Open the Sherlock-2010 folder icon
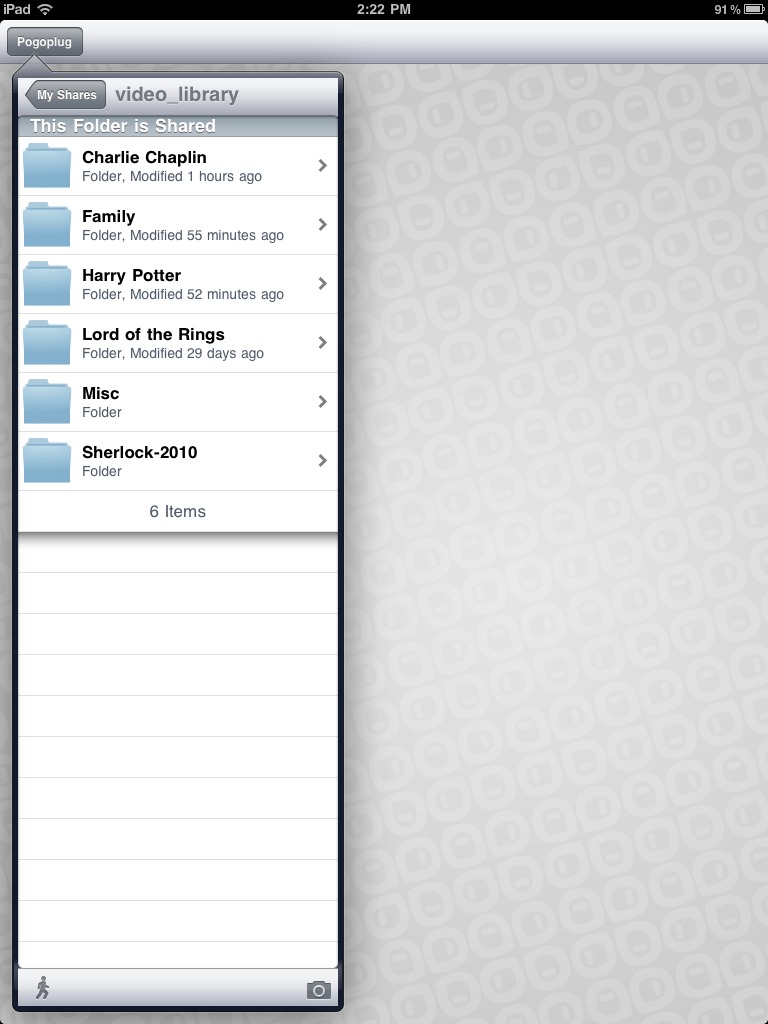 point(47,460)
